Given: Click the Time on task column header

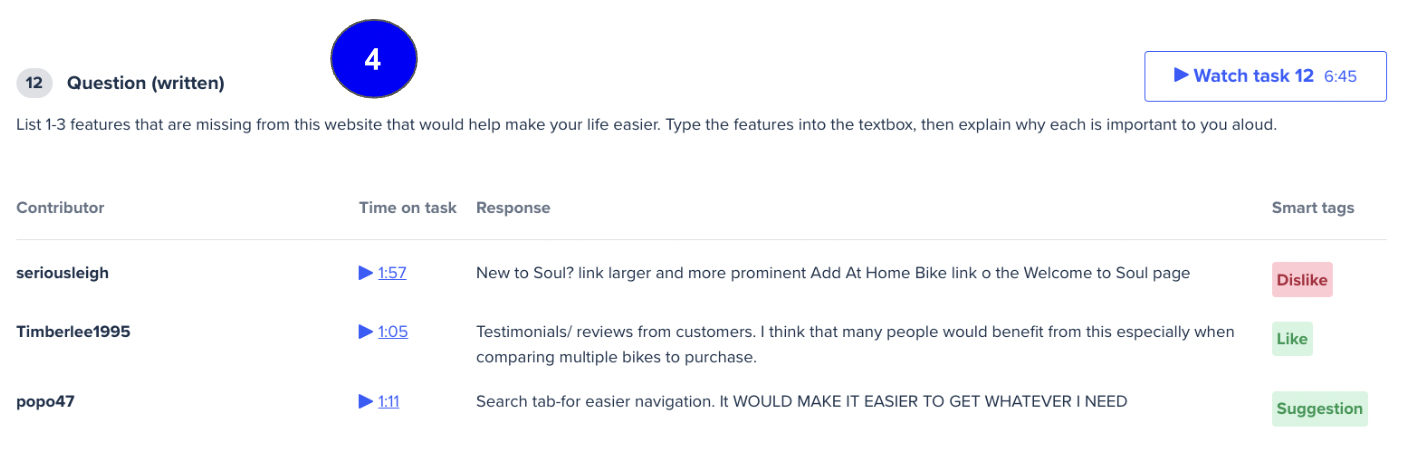Looking at the screenshot, I should (408, 208).
